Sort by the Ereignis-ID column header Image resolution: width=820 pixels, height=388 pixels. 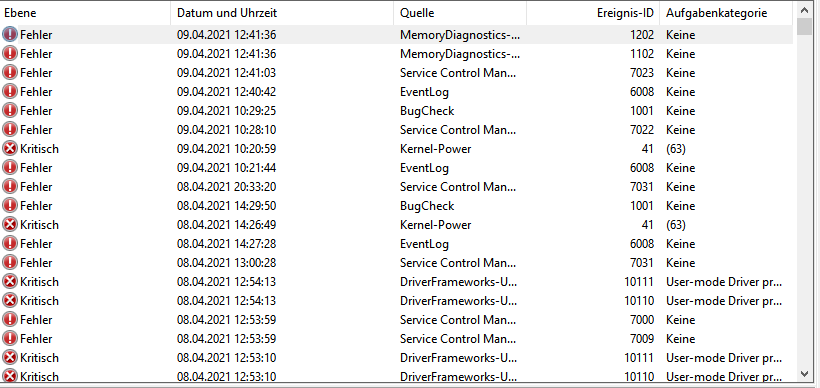click(x=593, y=13)
